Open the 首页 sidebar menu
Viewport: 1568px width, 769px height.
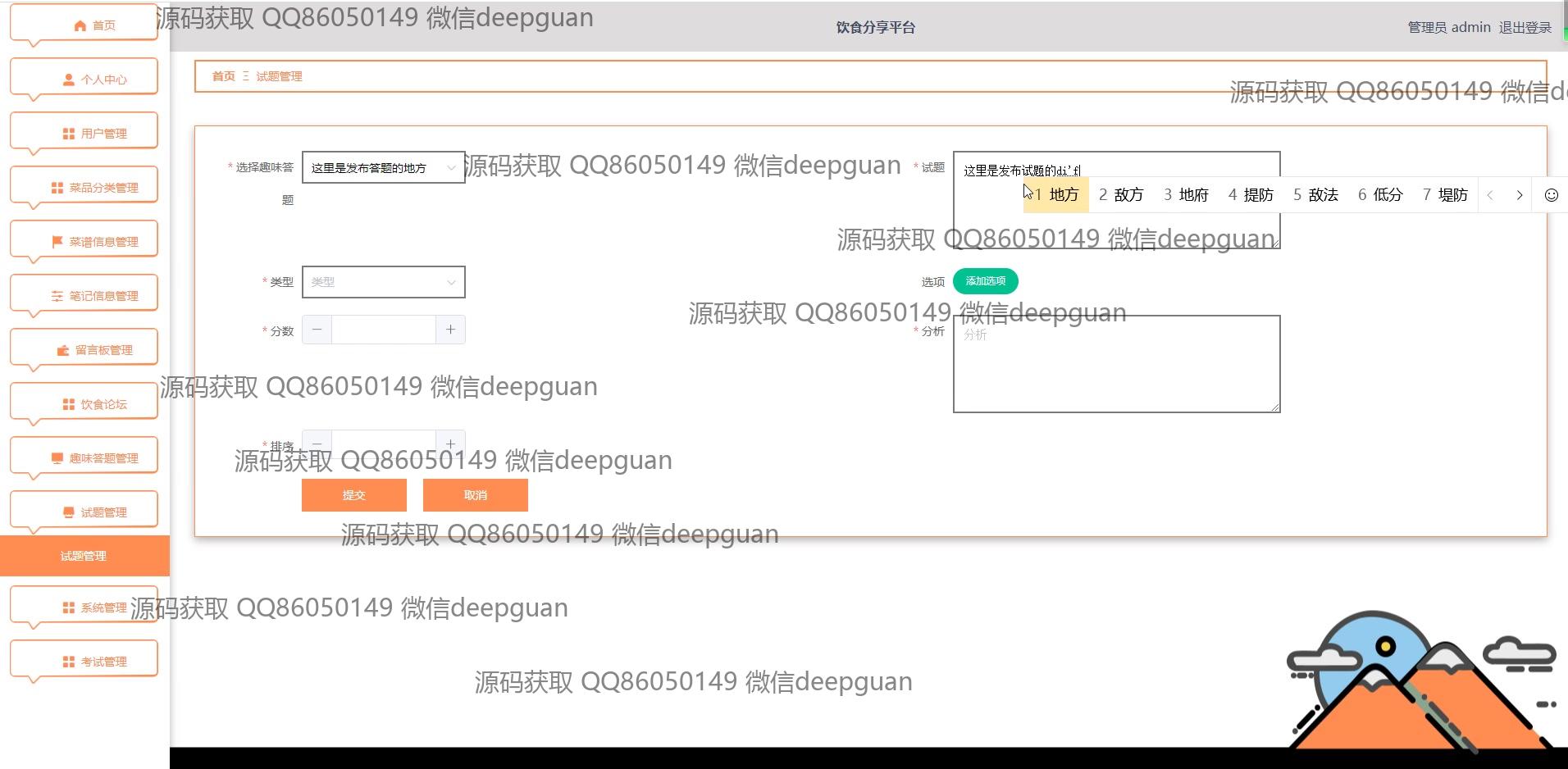(84, 25)
